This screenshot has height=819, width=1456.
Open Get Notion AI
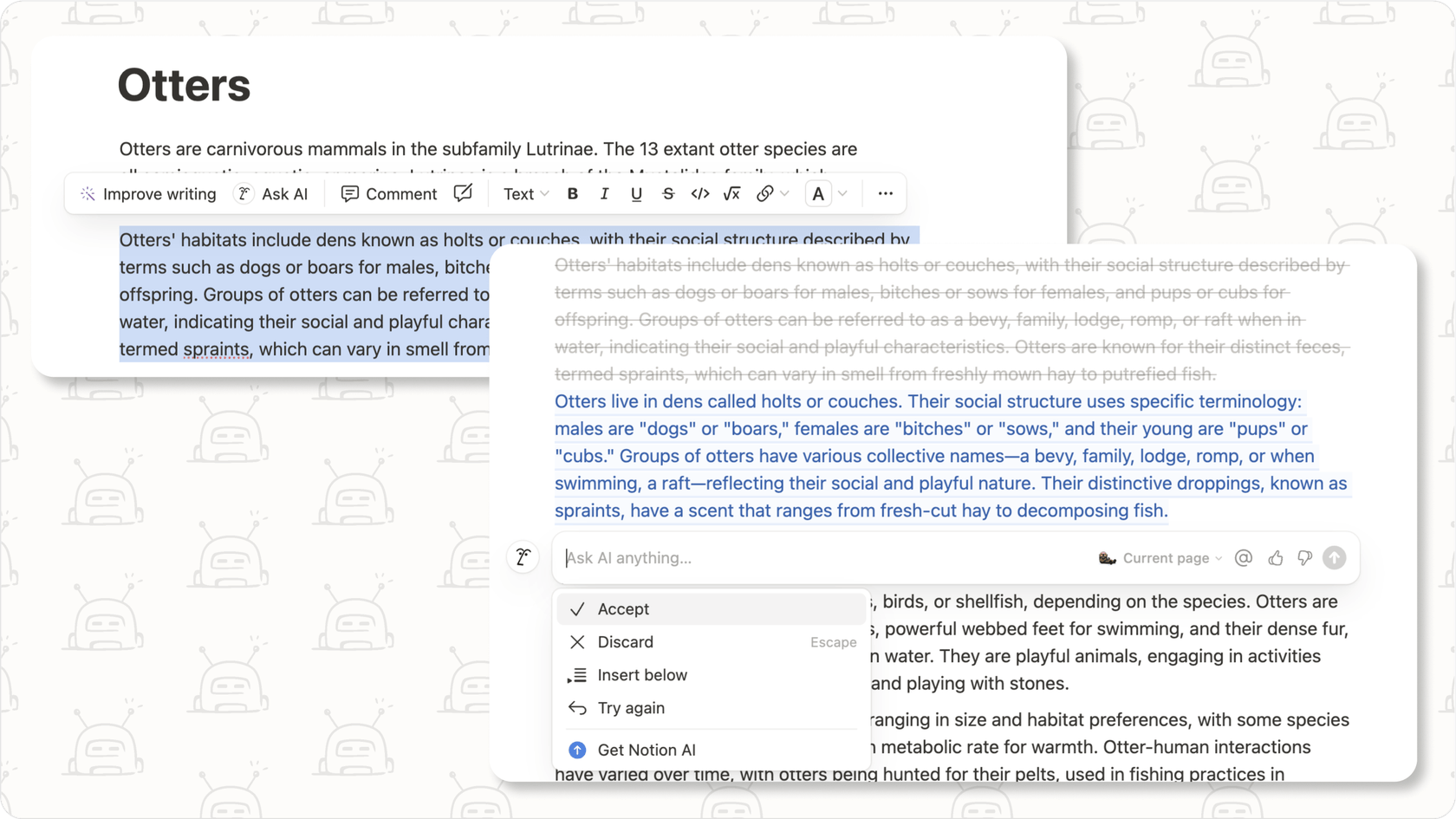[x=647, y=749]
